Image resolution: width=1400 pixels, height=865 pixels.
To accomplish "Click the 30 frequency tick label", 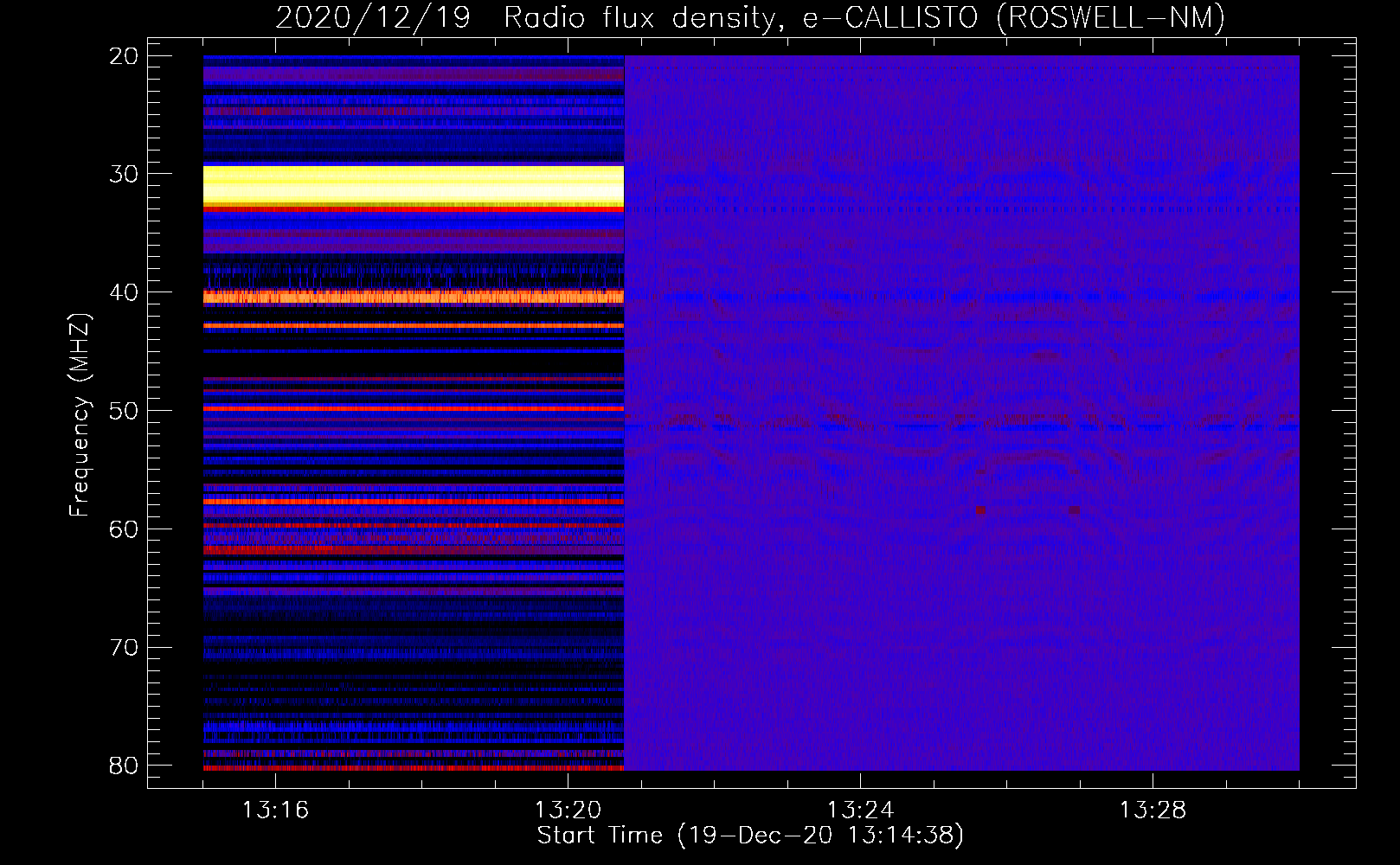I will 124,174.
